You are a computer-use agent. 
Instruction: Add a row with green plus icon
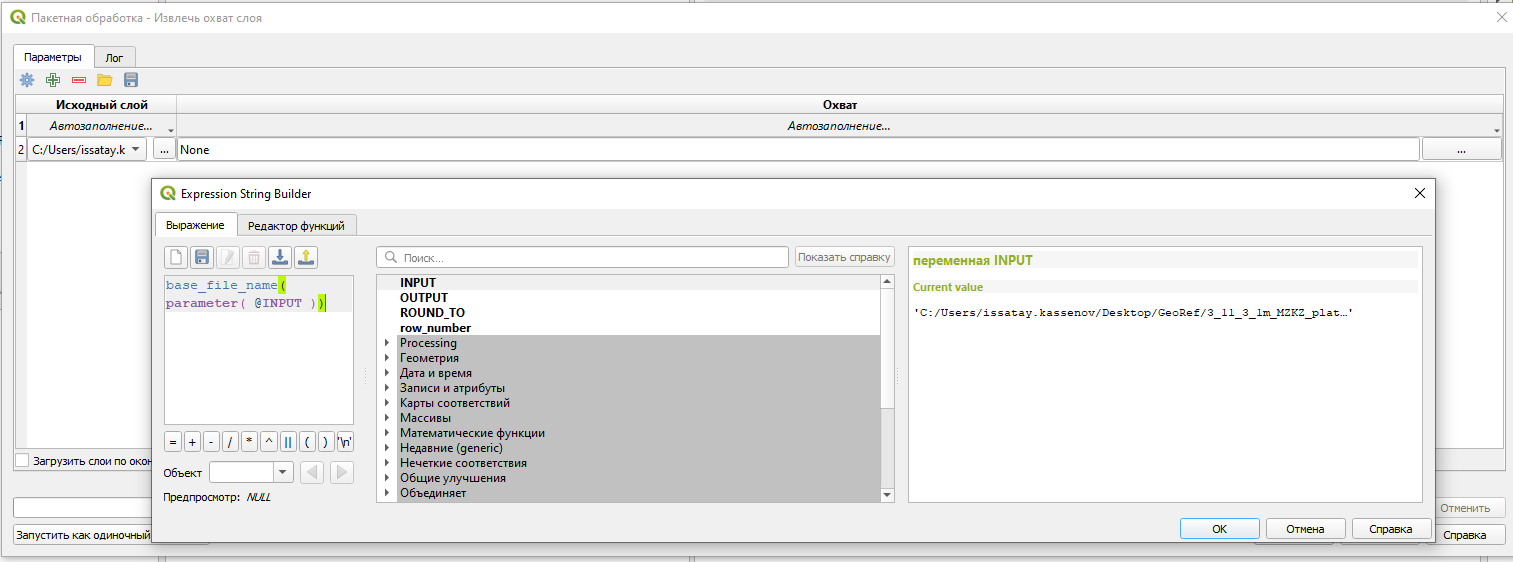pyautogui.click(x=53, y=80)
